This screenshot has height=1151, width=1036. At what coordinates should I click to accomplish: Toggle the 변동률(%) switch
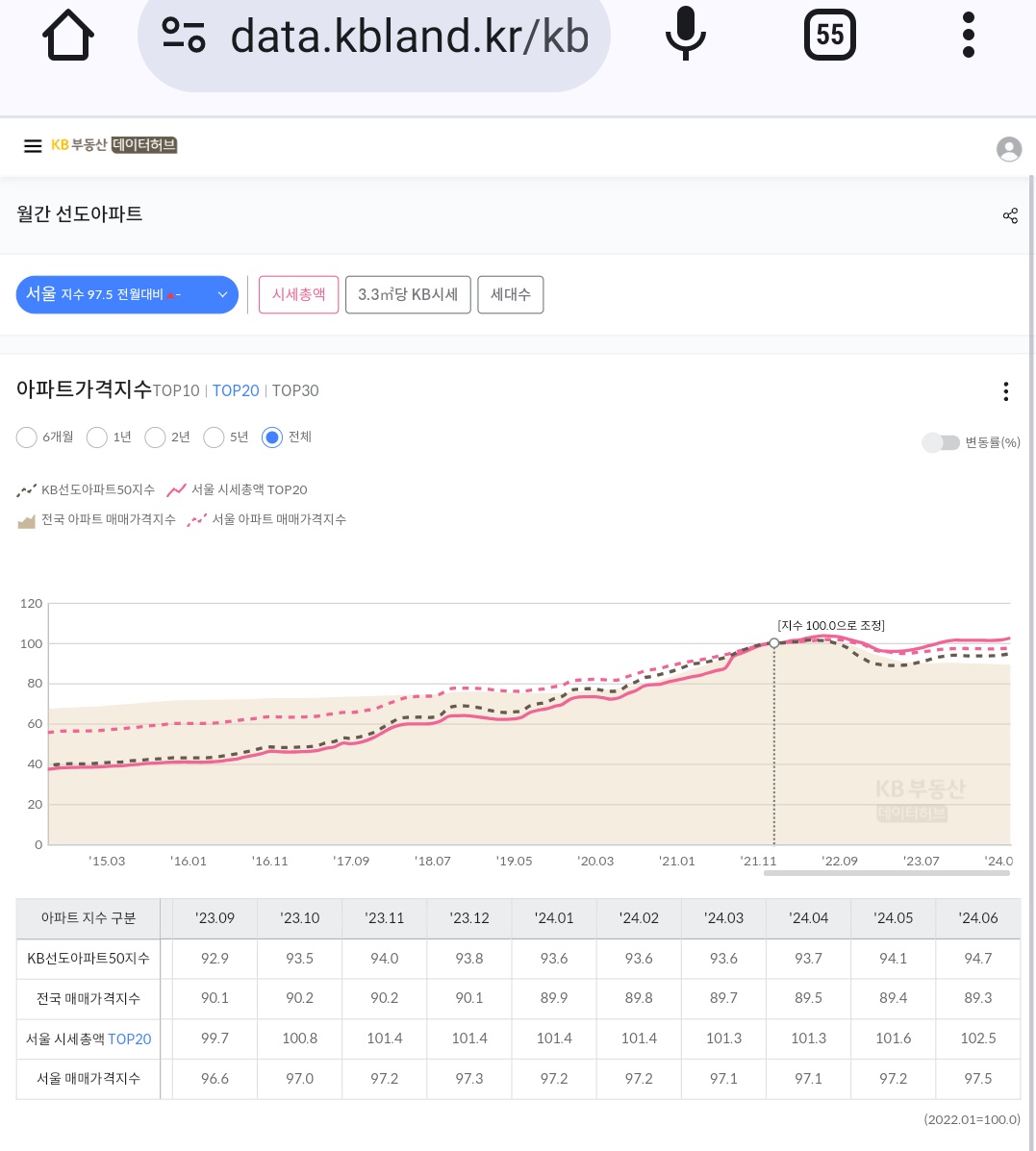click(941, 442)
